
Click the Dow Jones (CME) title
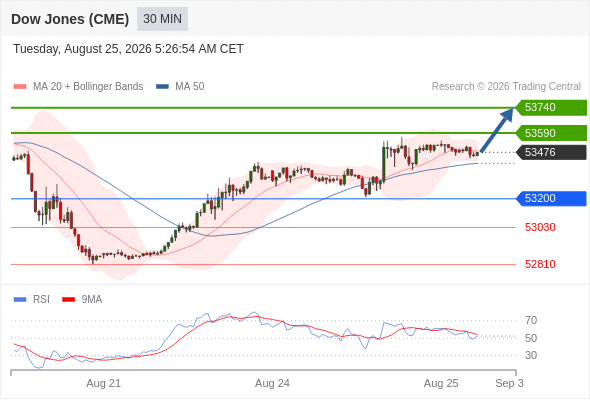coord(70,19)
